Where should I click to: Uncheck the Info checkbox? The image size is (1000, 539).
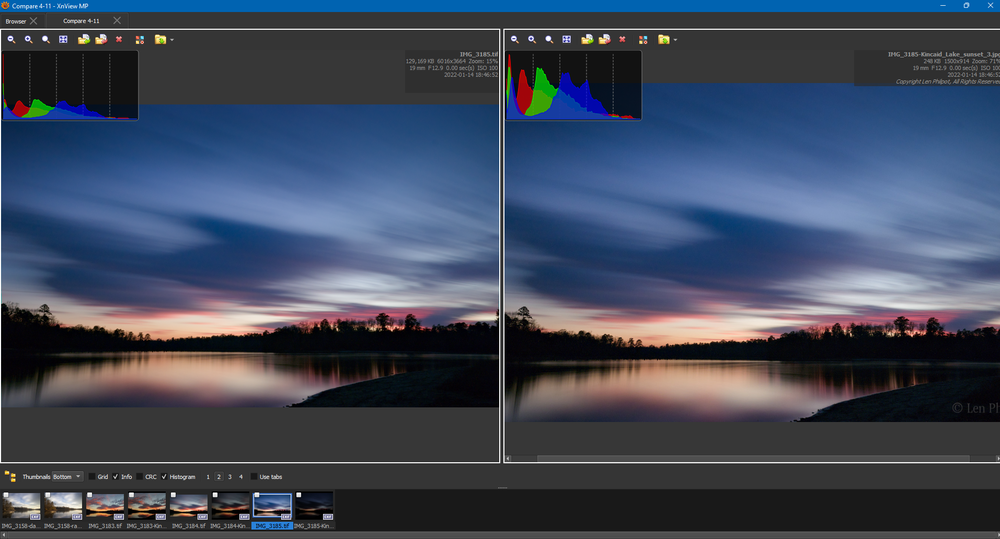pos(116,477)
